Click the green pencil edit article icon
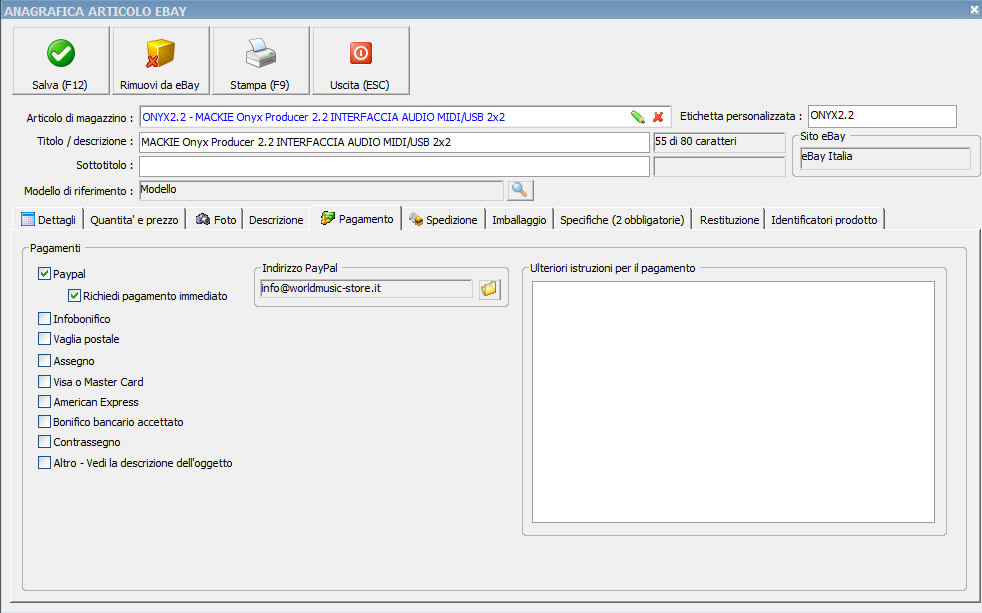 point(638,117)
